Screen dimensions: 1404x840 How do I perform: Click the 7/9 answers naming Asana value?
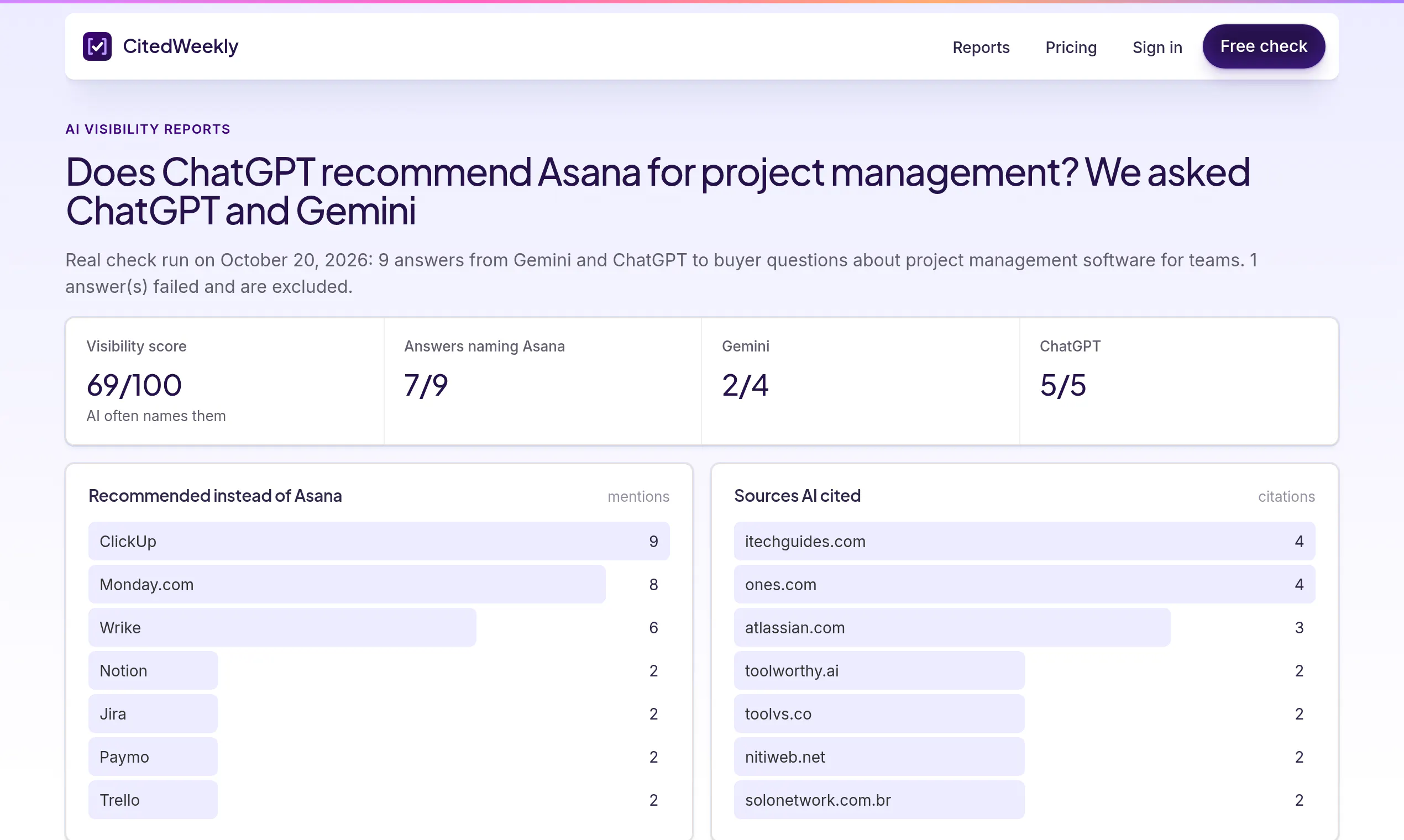pos(426,386)
